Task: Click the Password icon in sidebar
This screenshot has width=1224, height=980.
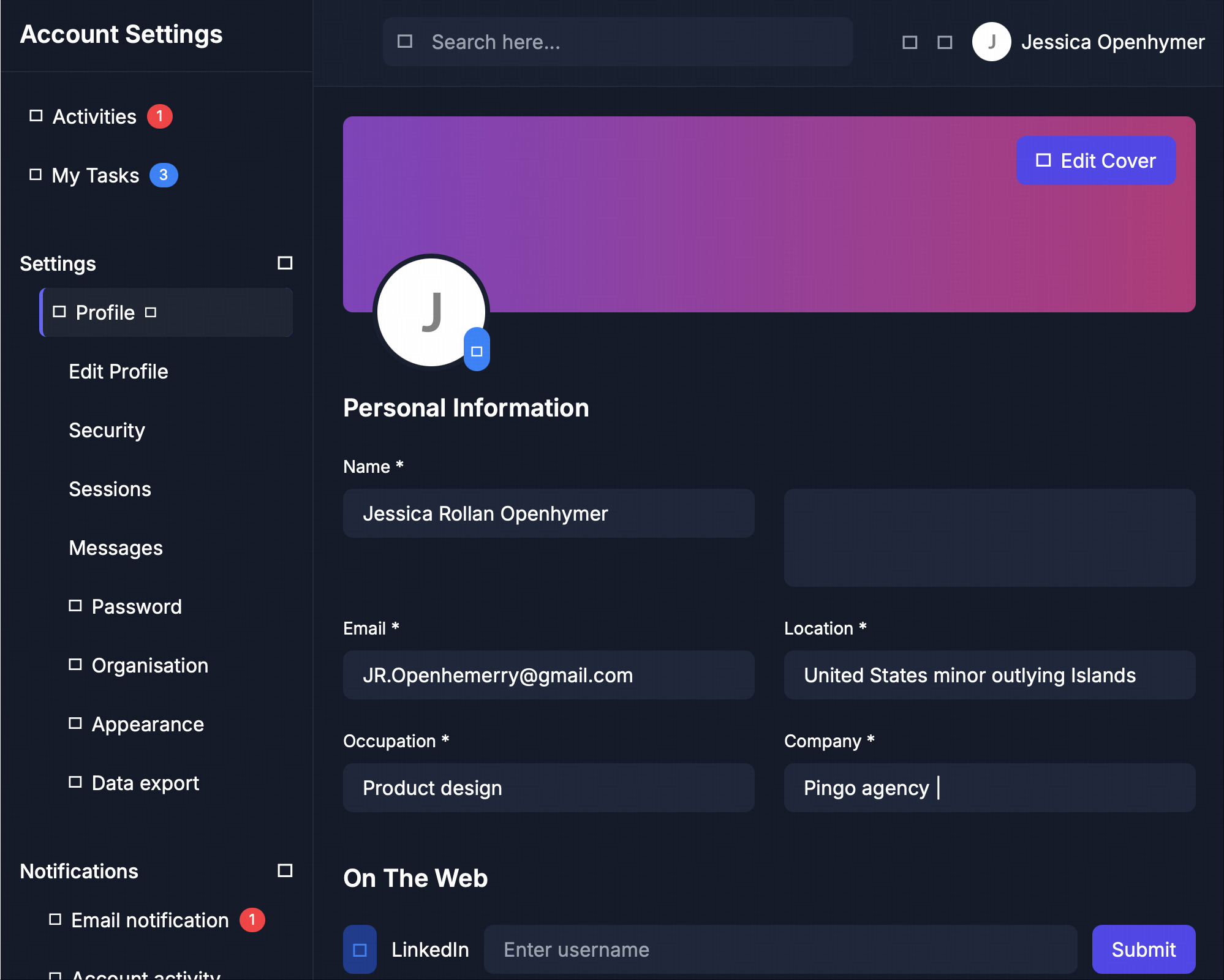Action: tap(75, 606)
